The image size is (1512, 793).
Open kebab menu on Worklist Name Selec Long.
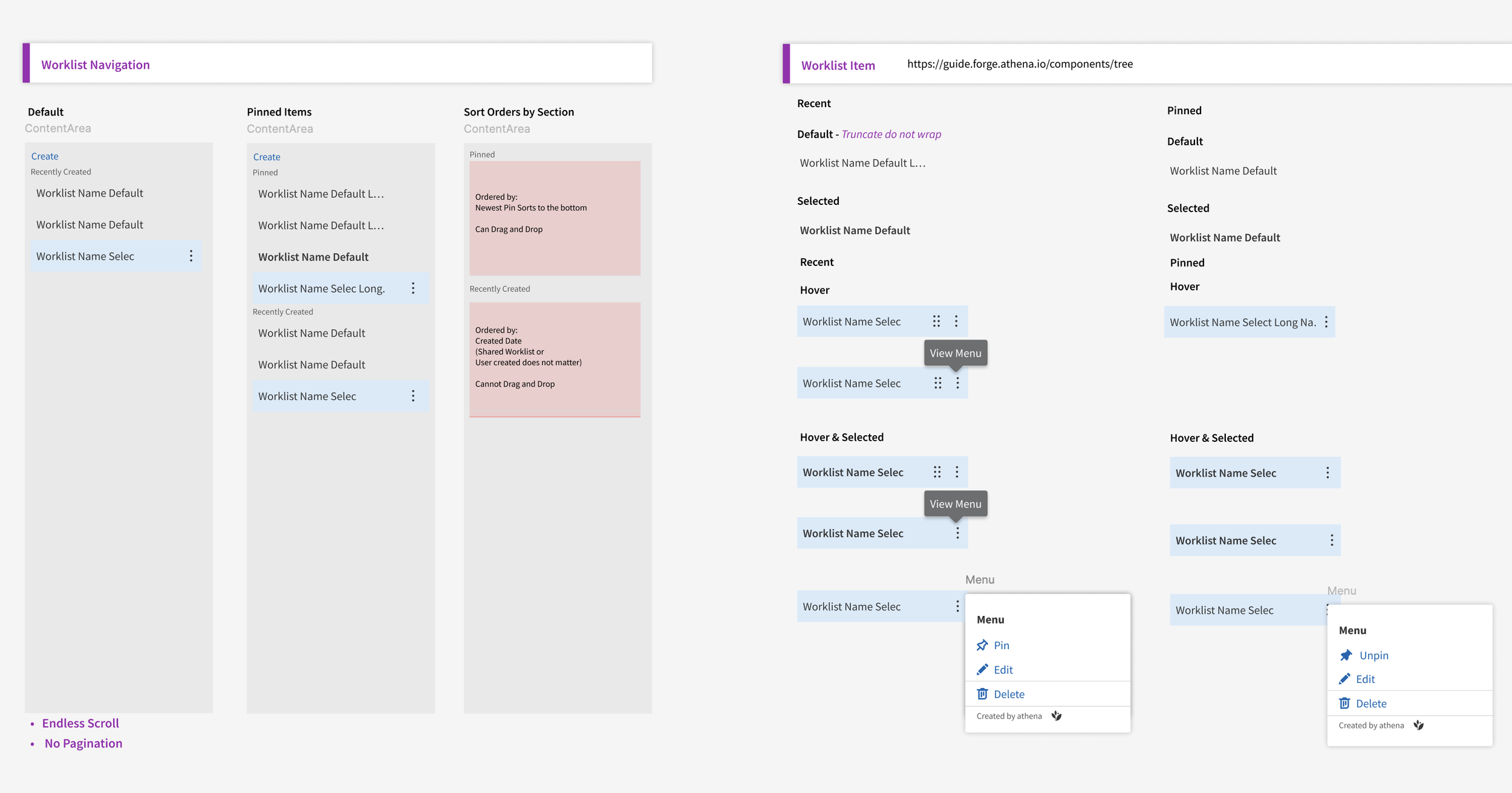pos(413,288)
